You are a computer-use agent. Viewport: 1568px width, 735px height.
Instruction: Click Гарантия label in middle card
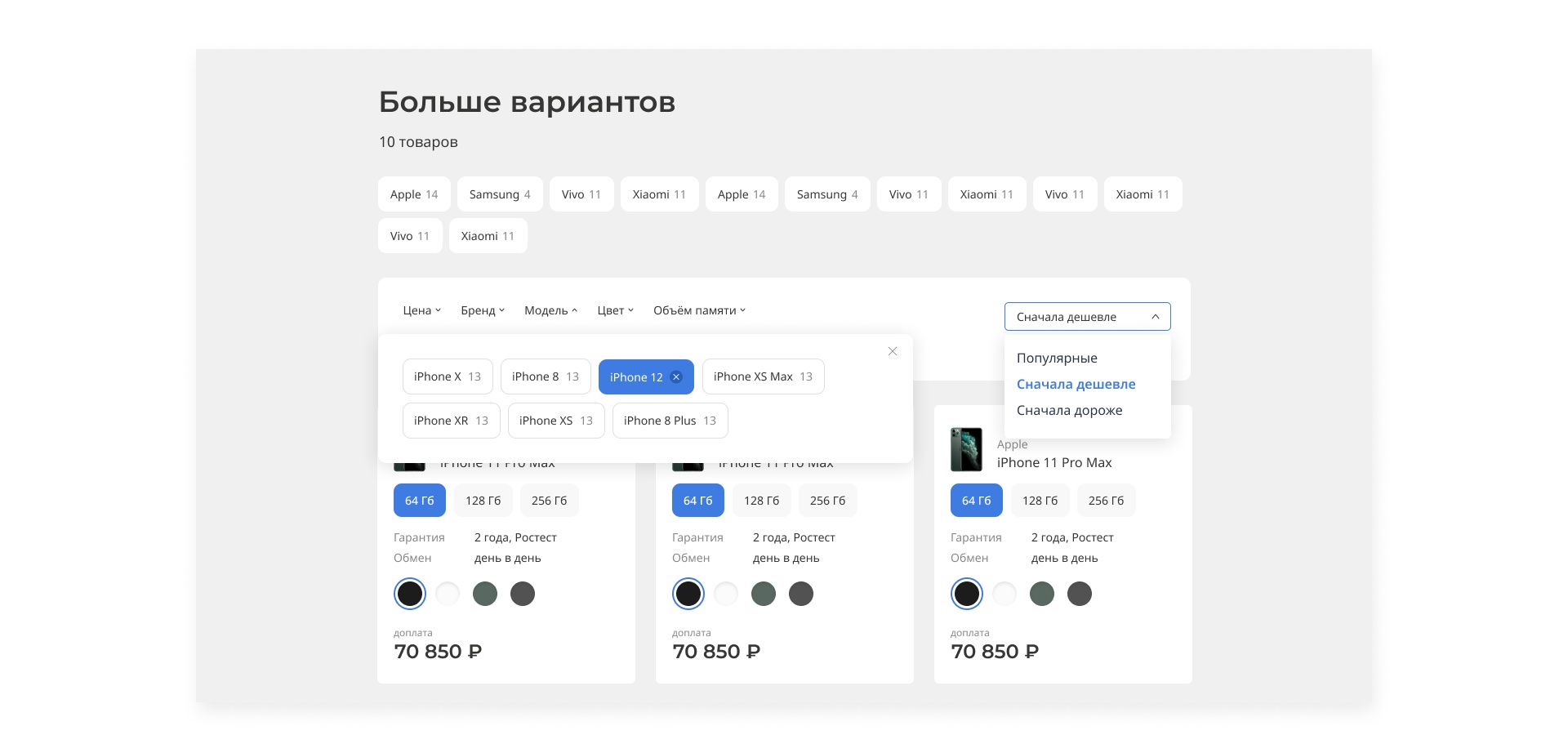pyautogui.click(x=697, y=537)
